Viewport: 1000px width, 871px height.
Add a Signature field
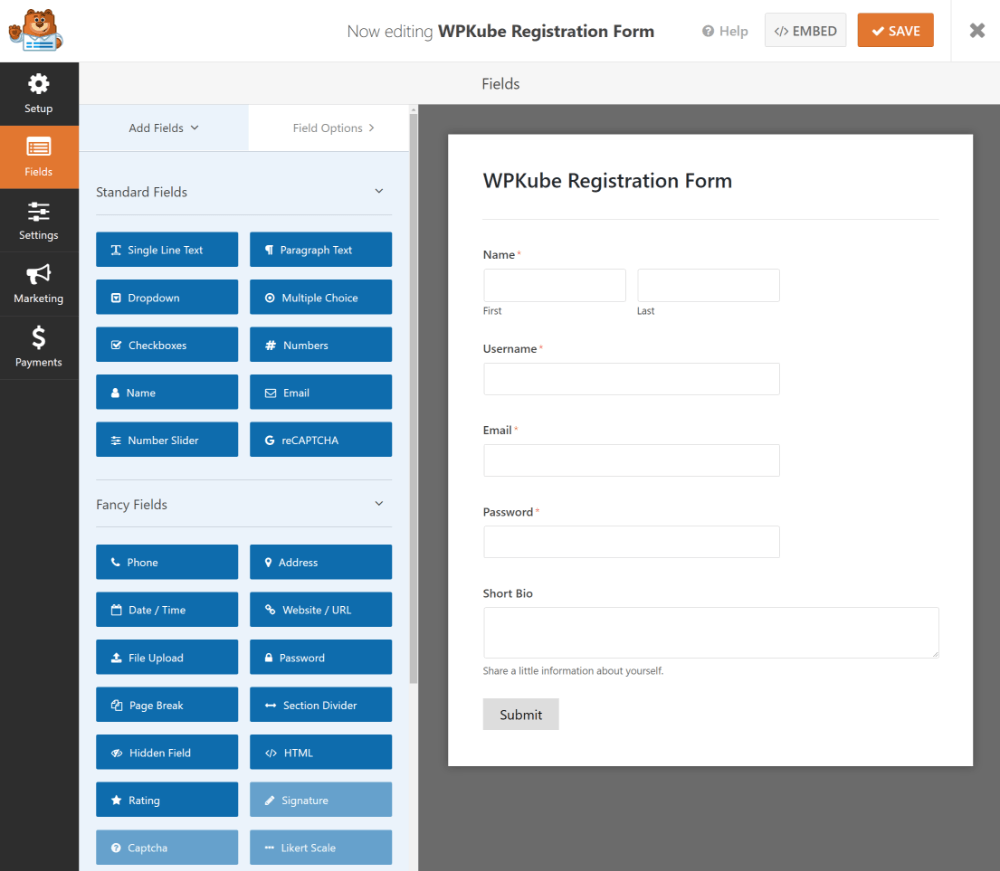[321, 800]
